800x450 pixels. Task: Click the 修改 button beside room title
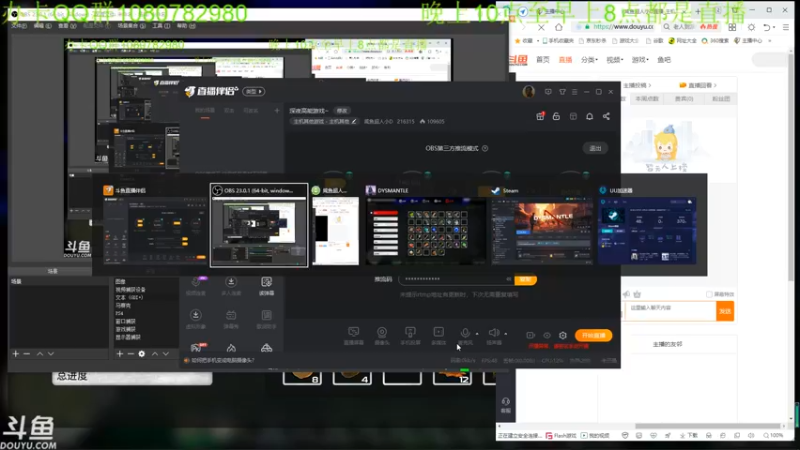(341, 111)
